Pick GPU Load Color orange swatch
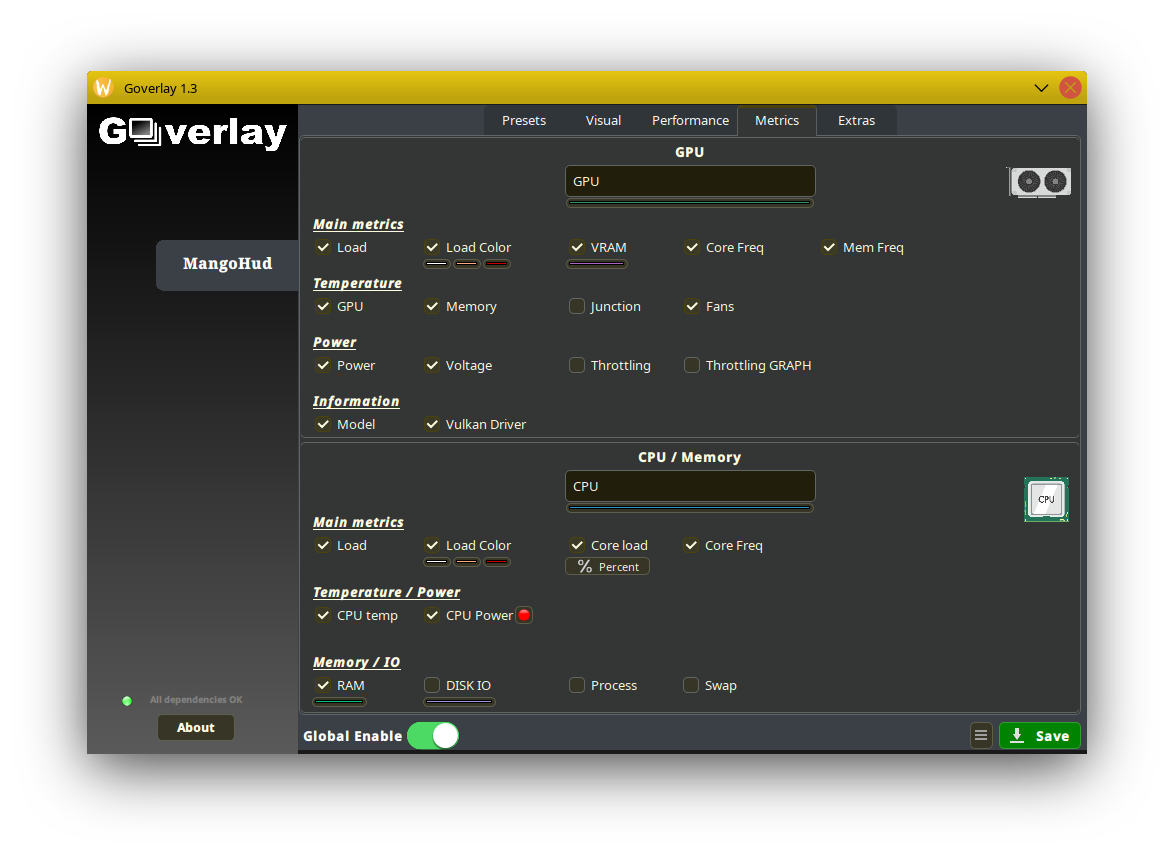 point(466,264)
